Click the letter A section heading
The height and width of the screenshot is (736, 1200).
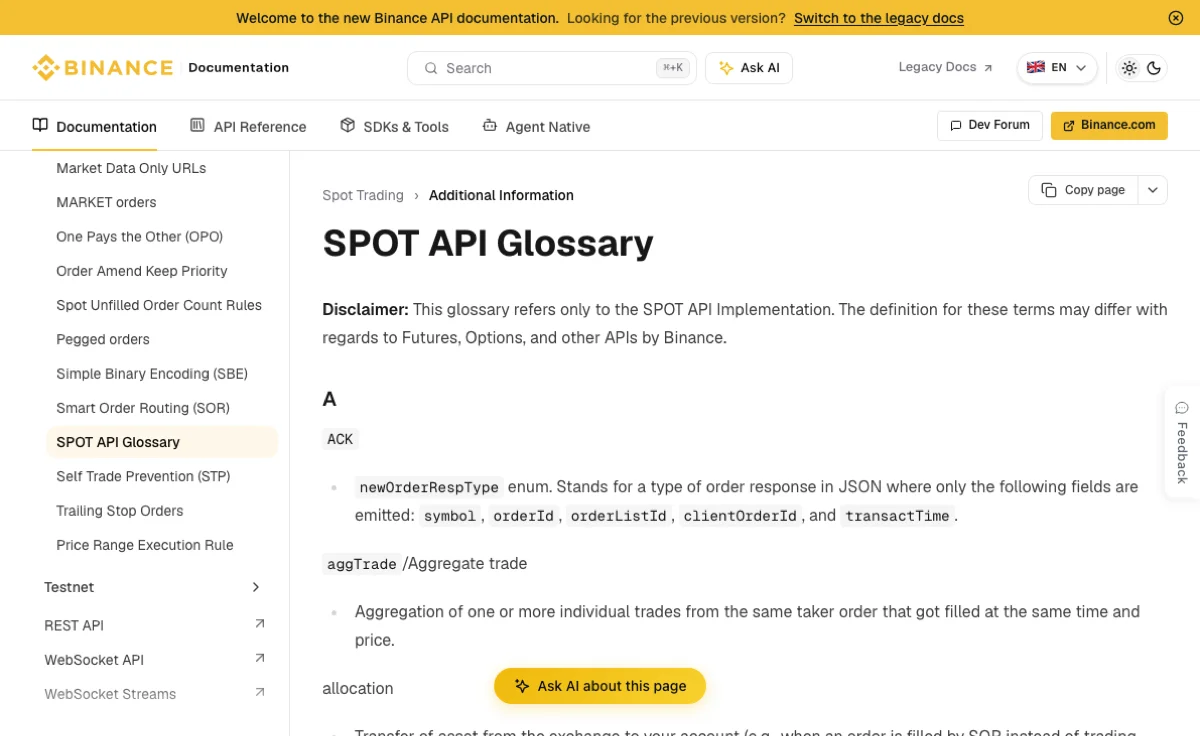[x=329, y=399]
